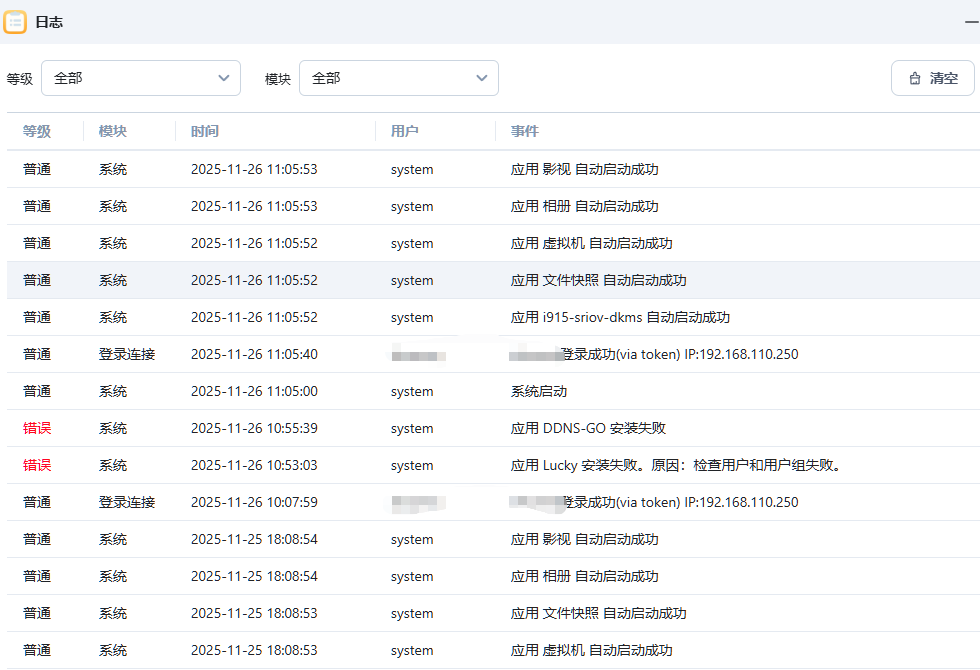The image size is (980, 670).
Task: Click the 等级 column header
Action: click(x=37, y=131)
